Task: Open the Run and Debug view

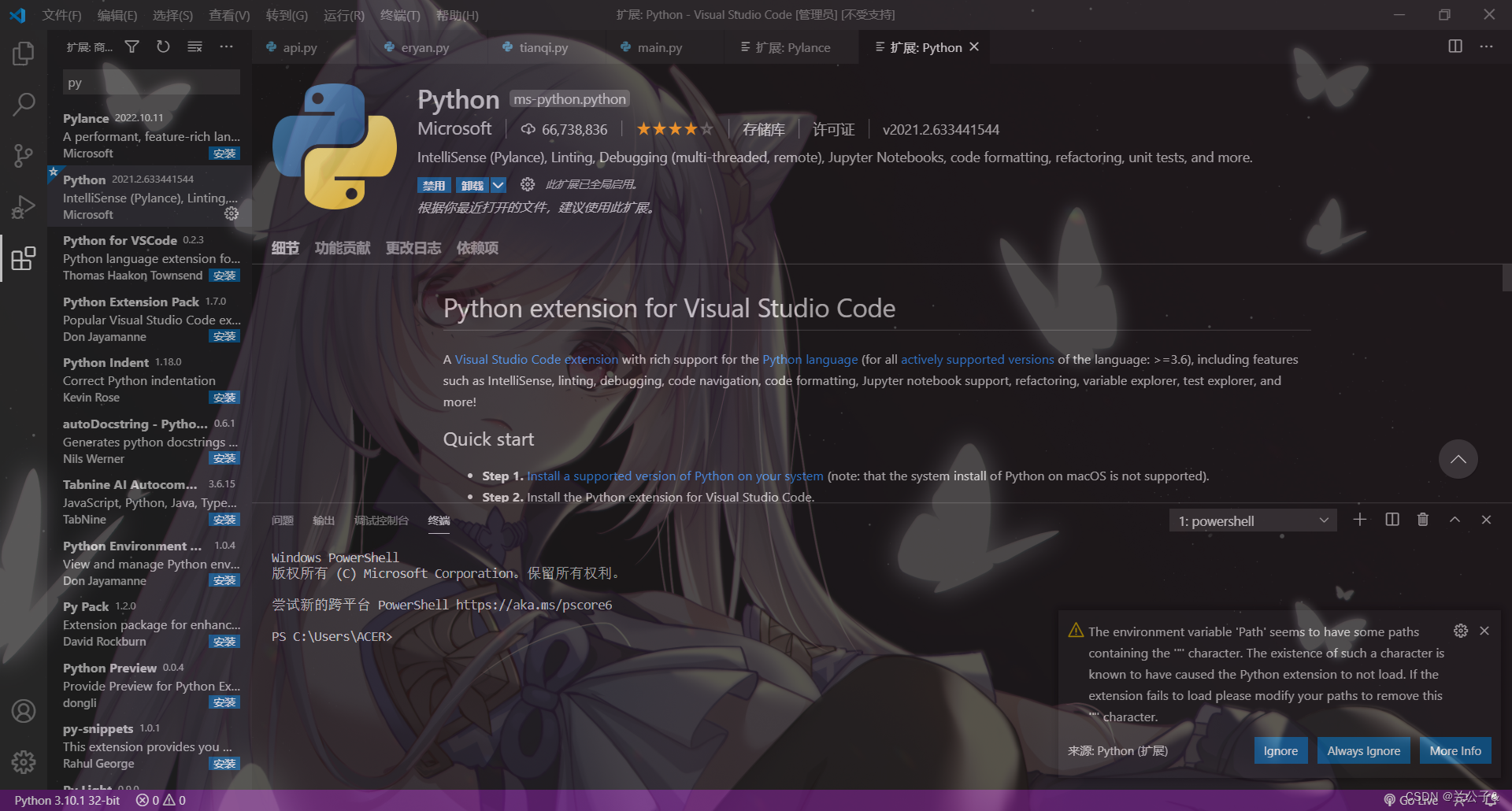Action: [24, 206]
